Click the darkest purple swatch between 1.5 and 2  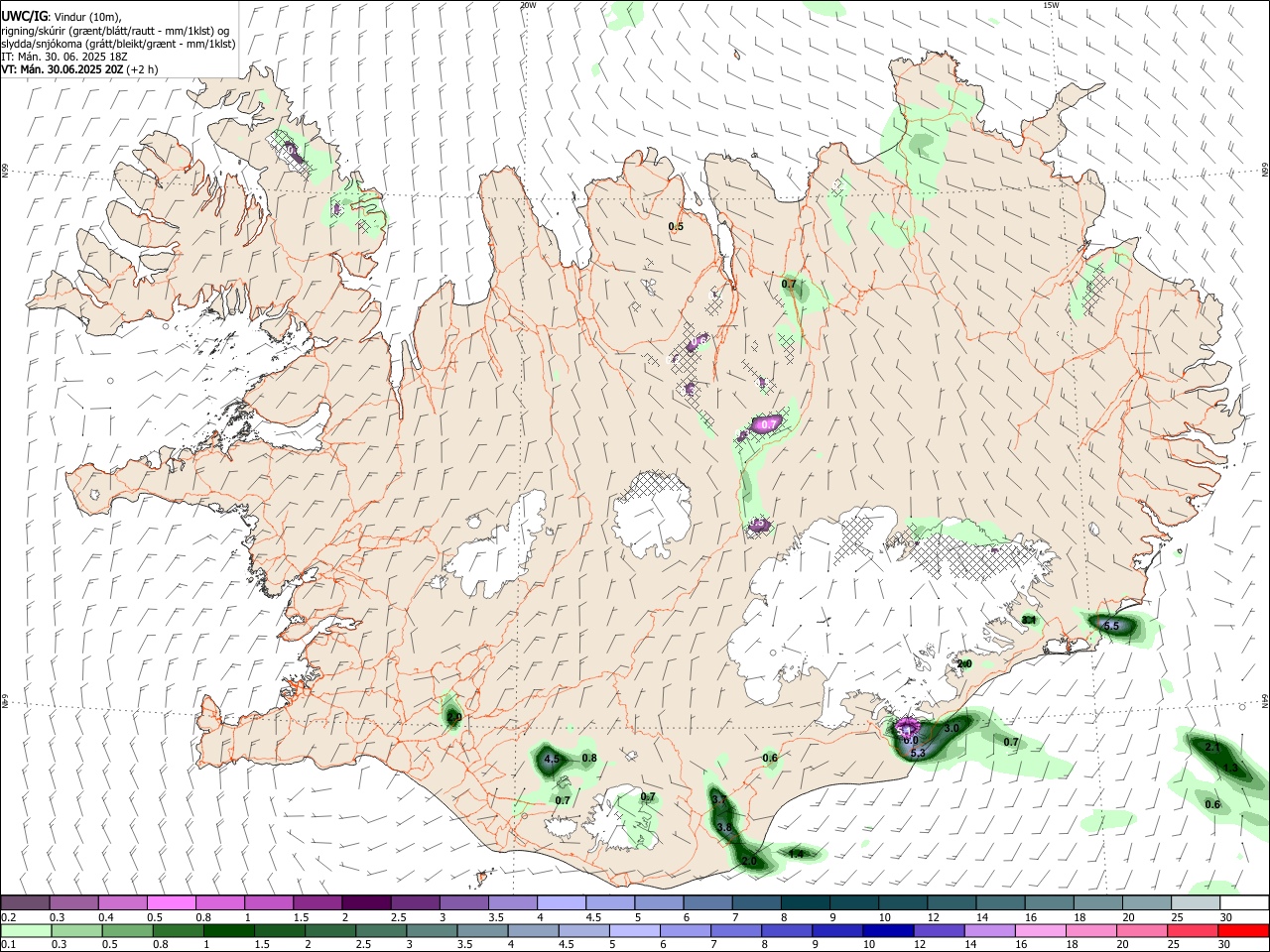pyautogui.click(x=366, y=902)
